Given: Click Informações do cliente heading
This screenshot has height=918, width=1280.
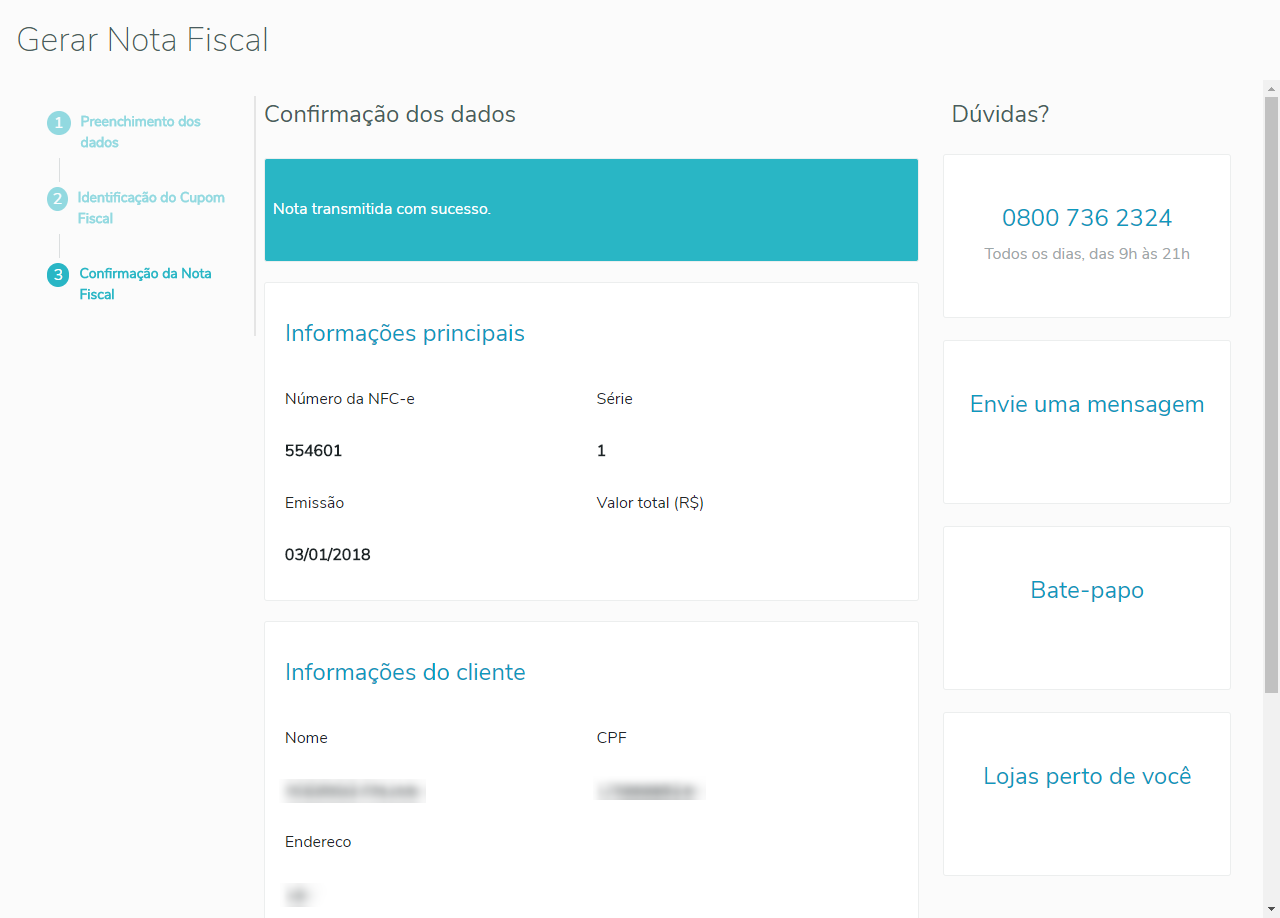Looking at the screenshot, I should point(405,672).
